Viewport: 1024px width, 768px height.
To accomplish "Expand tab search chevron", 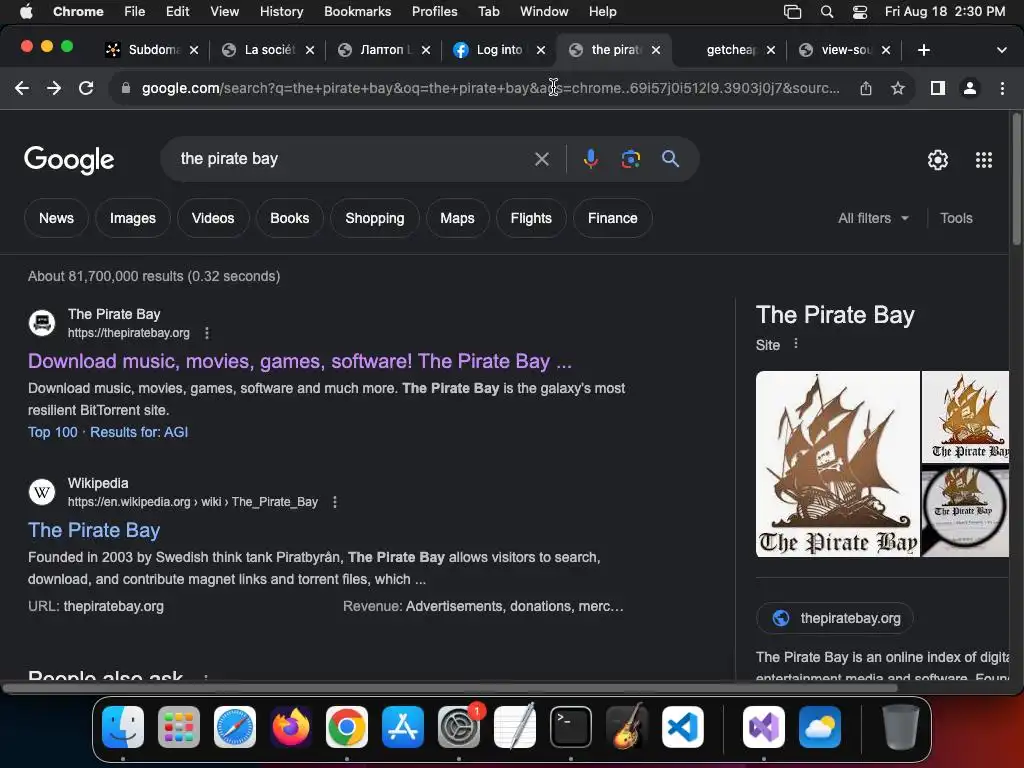I will [x=1002, y=50].
